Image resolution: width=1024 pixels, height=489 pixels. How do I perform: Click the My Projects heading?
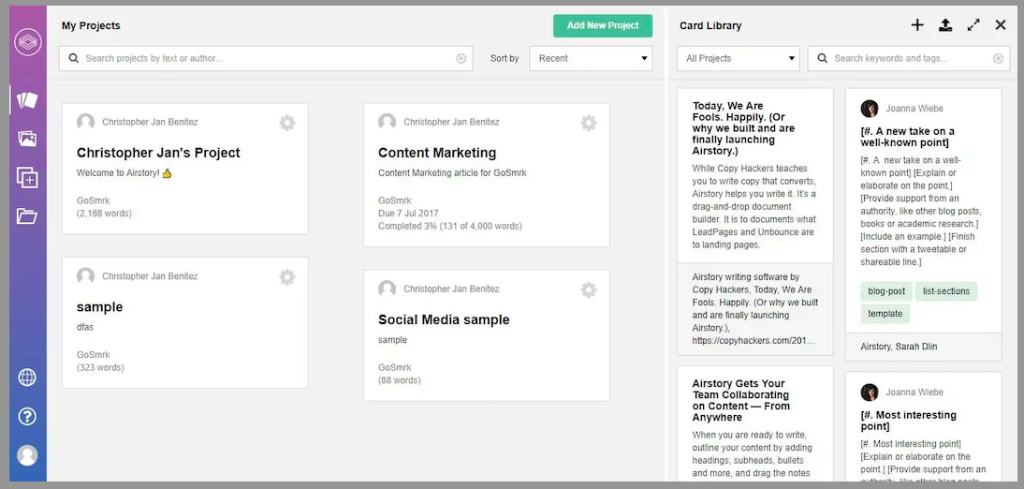[91, 25]
